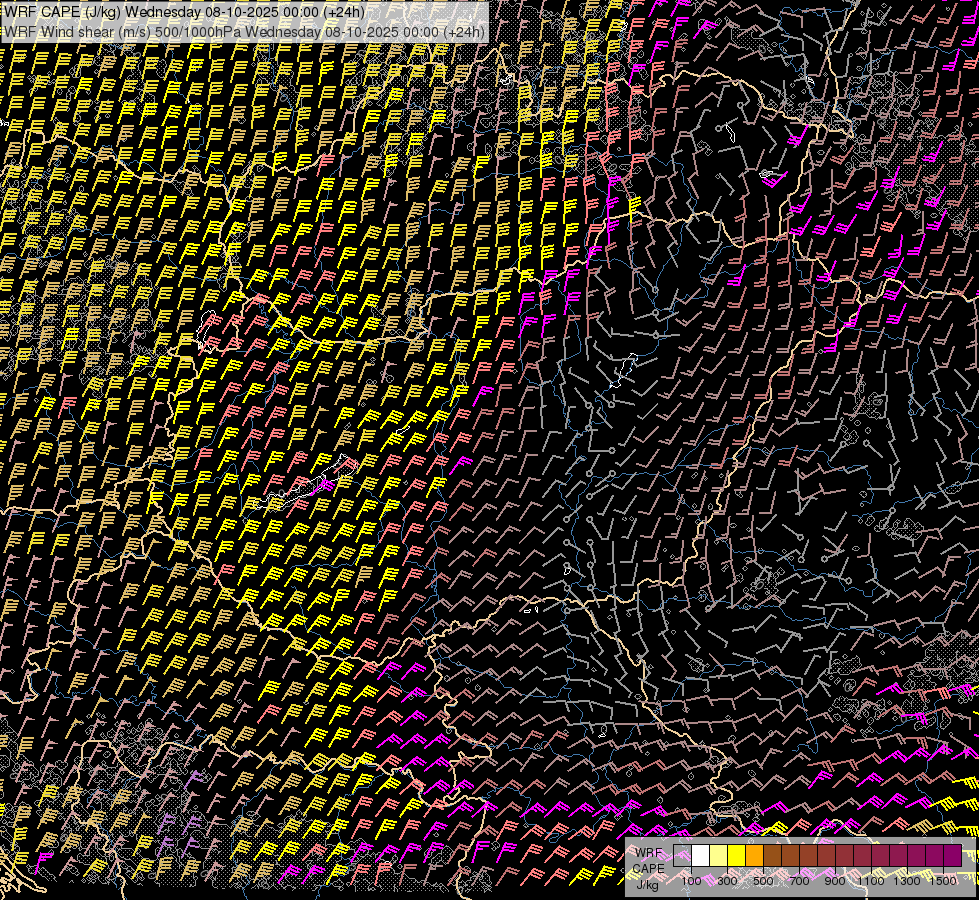
Task: Click the first brown swatch after orange
Action: click(x=773, y=856)
